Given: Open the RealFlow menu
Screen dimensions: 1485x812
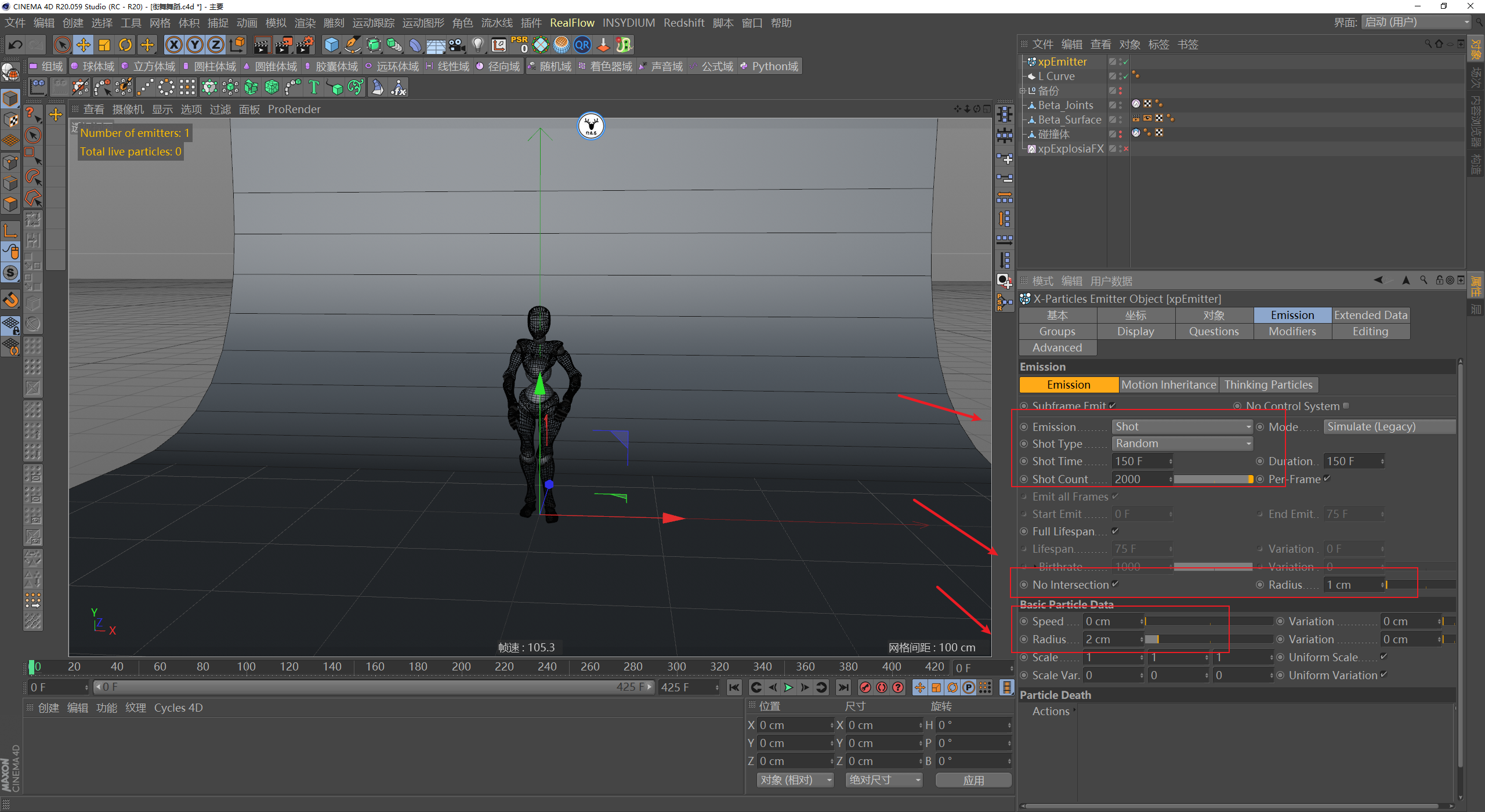Looking at the screenshot, I should (x=572, y=23).
